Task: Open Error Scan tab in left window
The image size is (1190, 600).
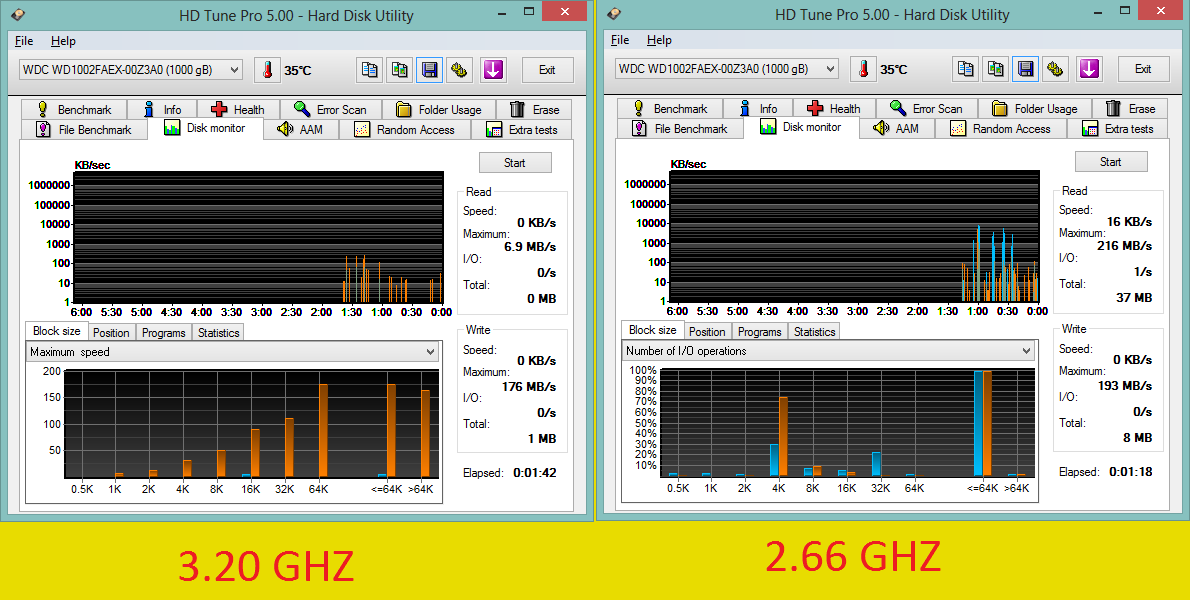Action: pos(330,109)
